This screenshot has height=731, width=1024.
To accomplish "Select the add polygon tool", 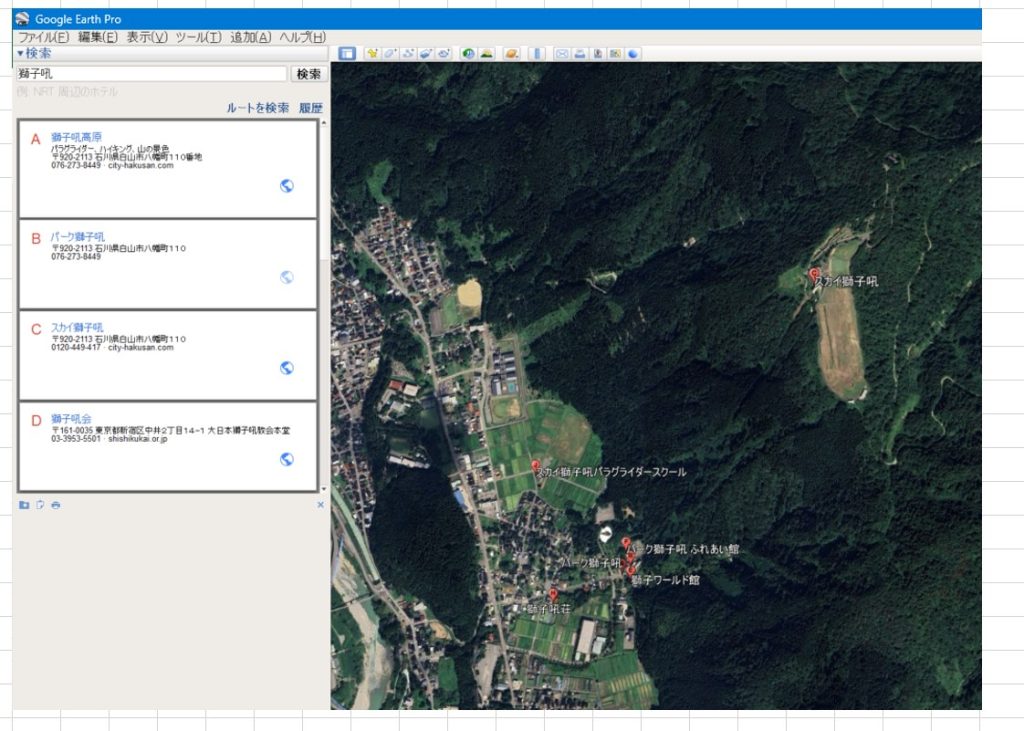I will [390, 54].
